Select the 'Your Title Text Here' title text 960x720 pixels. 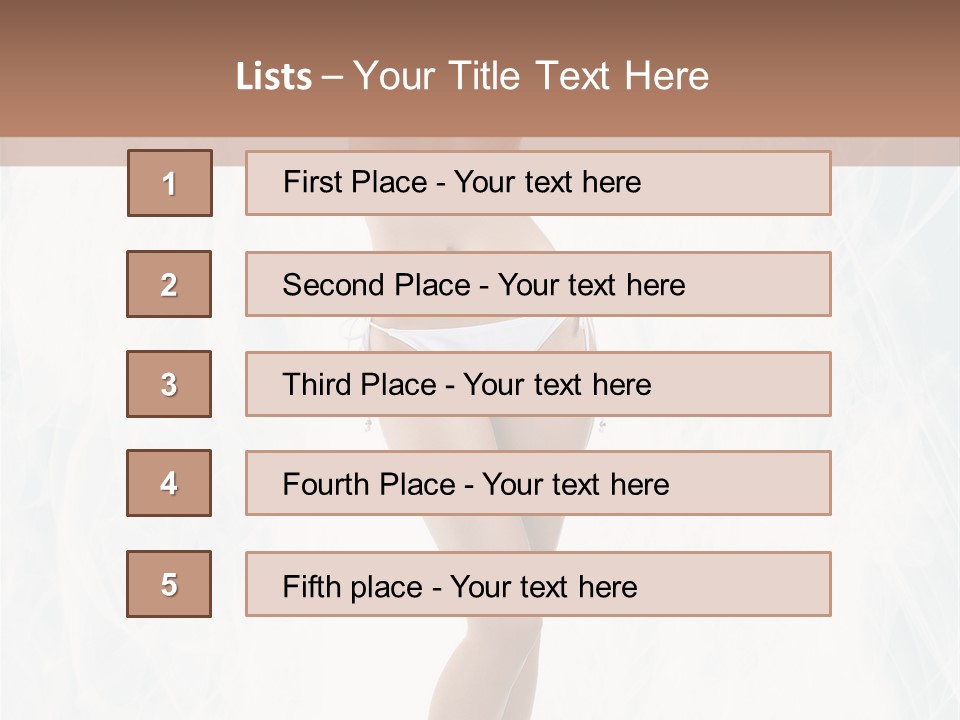click(531, 76)
